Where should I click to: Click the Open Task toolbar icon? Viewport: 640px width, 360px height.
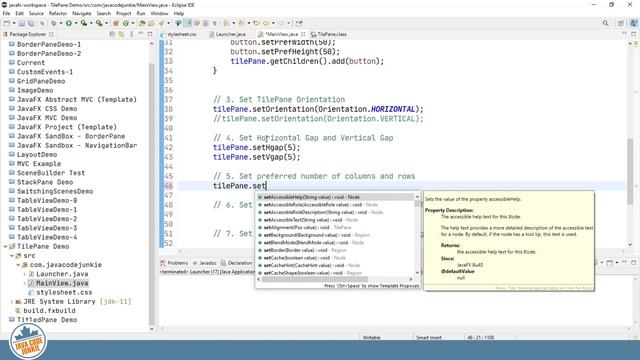151,23
